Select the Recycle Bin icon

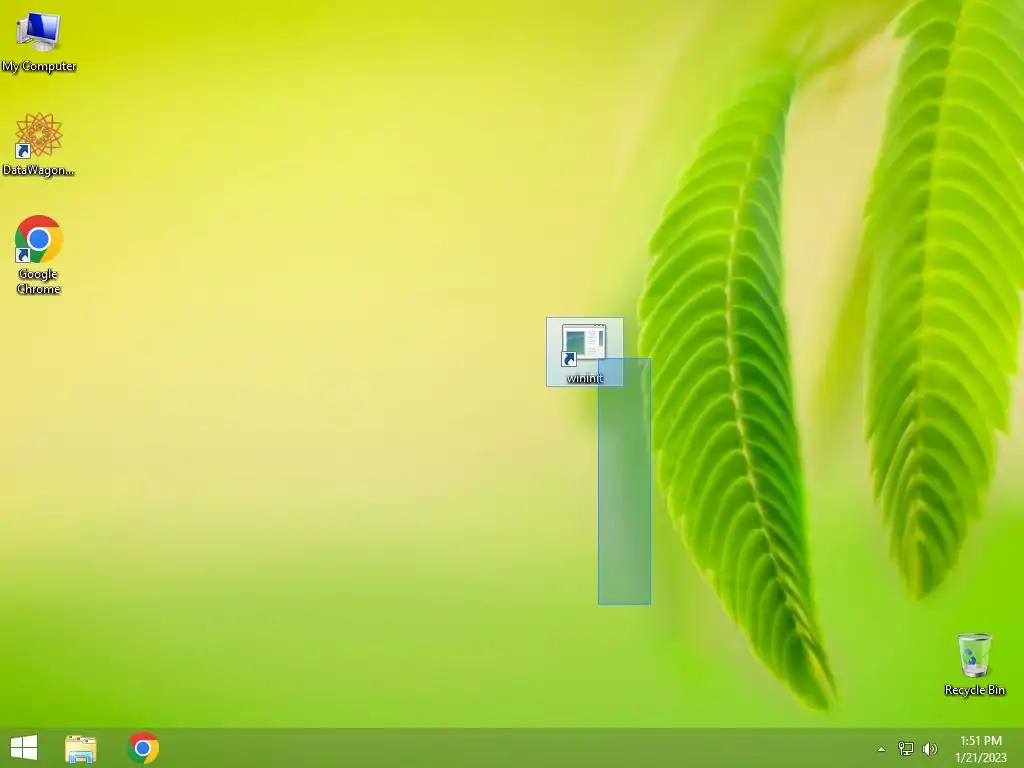click(x=974, y=664)
